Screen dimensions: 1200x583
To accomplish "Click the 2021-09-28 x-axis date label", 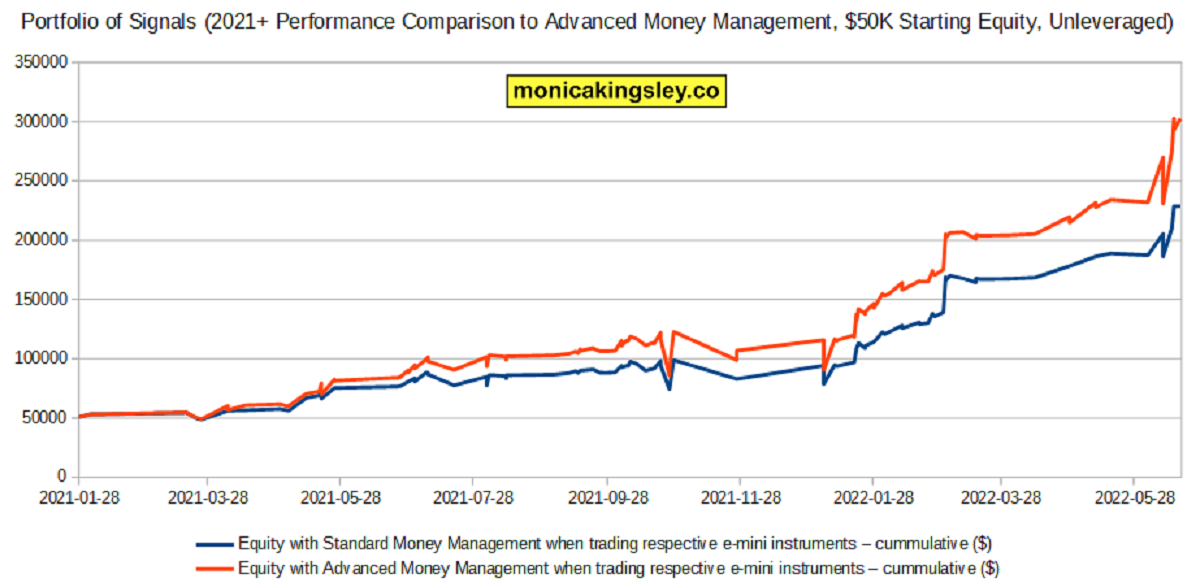I will point(606,497).
